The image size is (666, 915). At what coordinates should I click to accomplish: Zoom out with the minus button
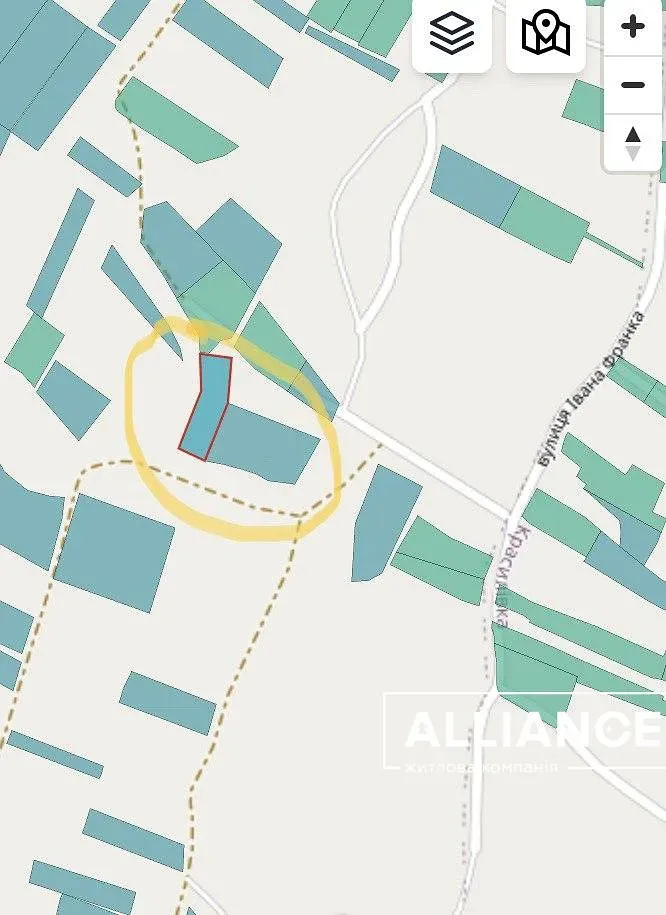[x=633, y=85]
